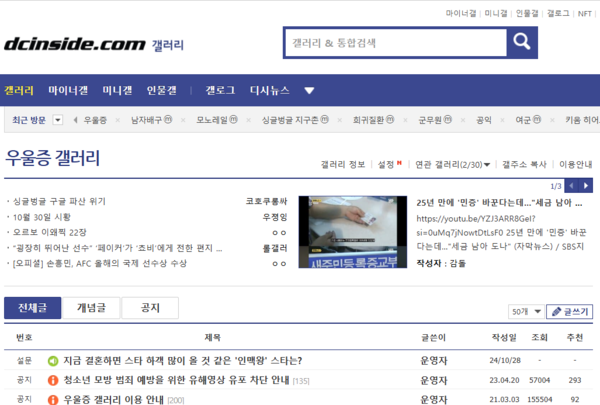Focus the 갤러리 & 통합검색 search field
Screen dimensions: 600x405
[x=393, y=43]
